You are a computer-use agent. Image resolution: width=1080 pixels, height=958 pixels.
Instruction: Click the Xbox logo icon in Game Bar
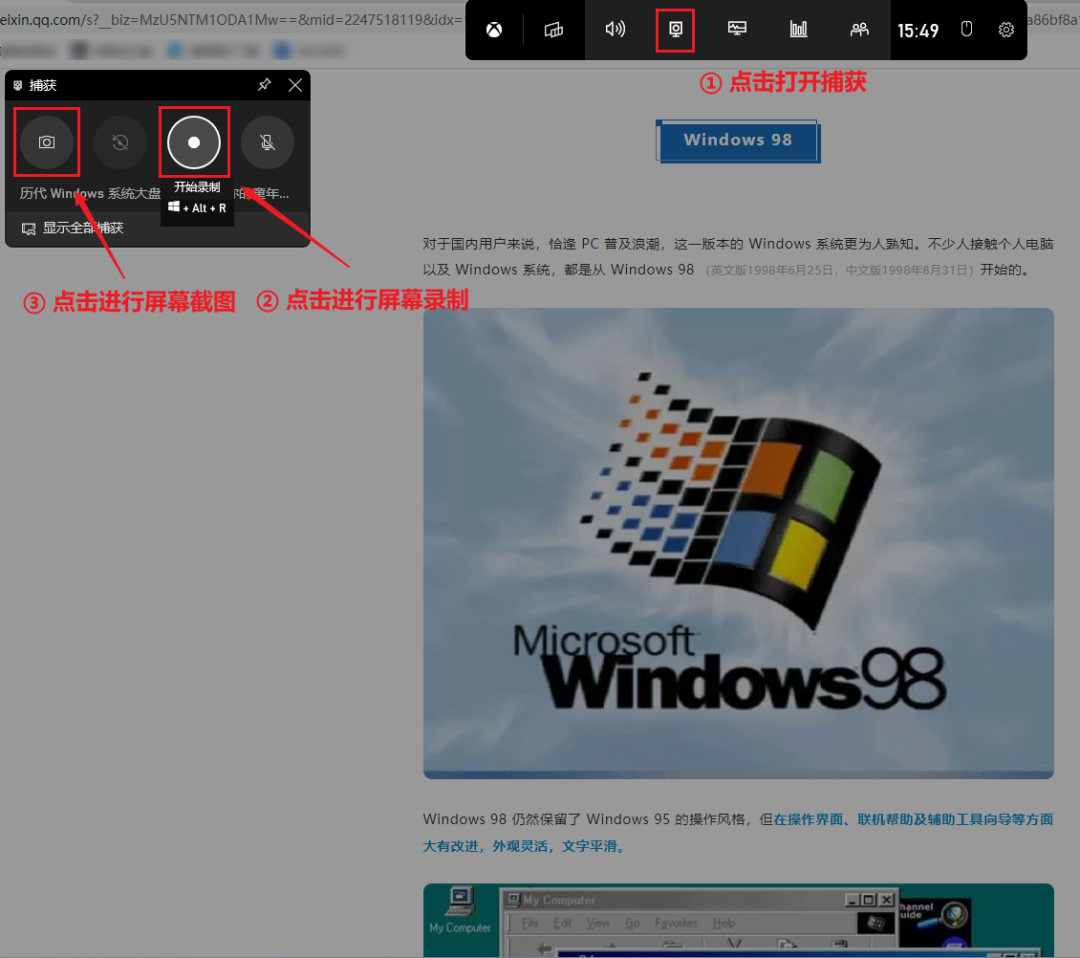click(x=494, y=30)
